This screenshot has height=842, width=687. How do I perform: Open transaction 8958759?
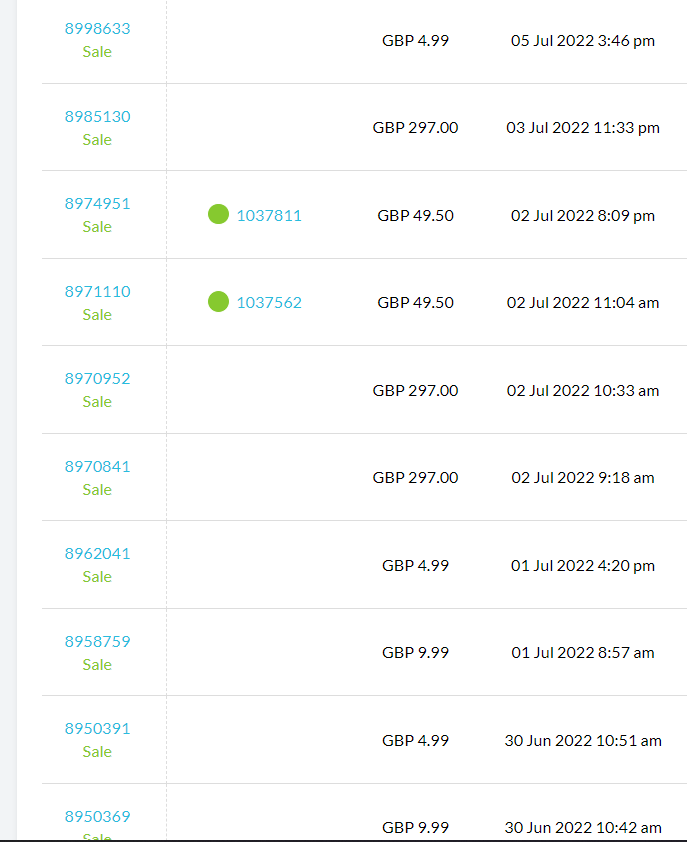click(x=97, y=641)
